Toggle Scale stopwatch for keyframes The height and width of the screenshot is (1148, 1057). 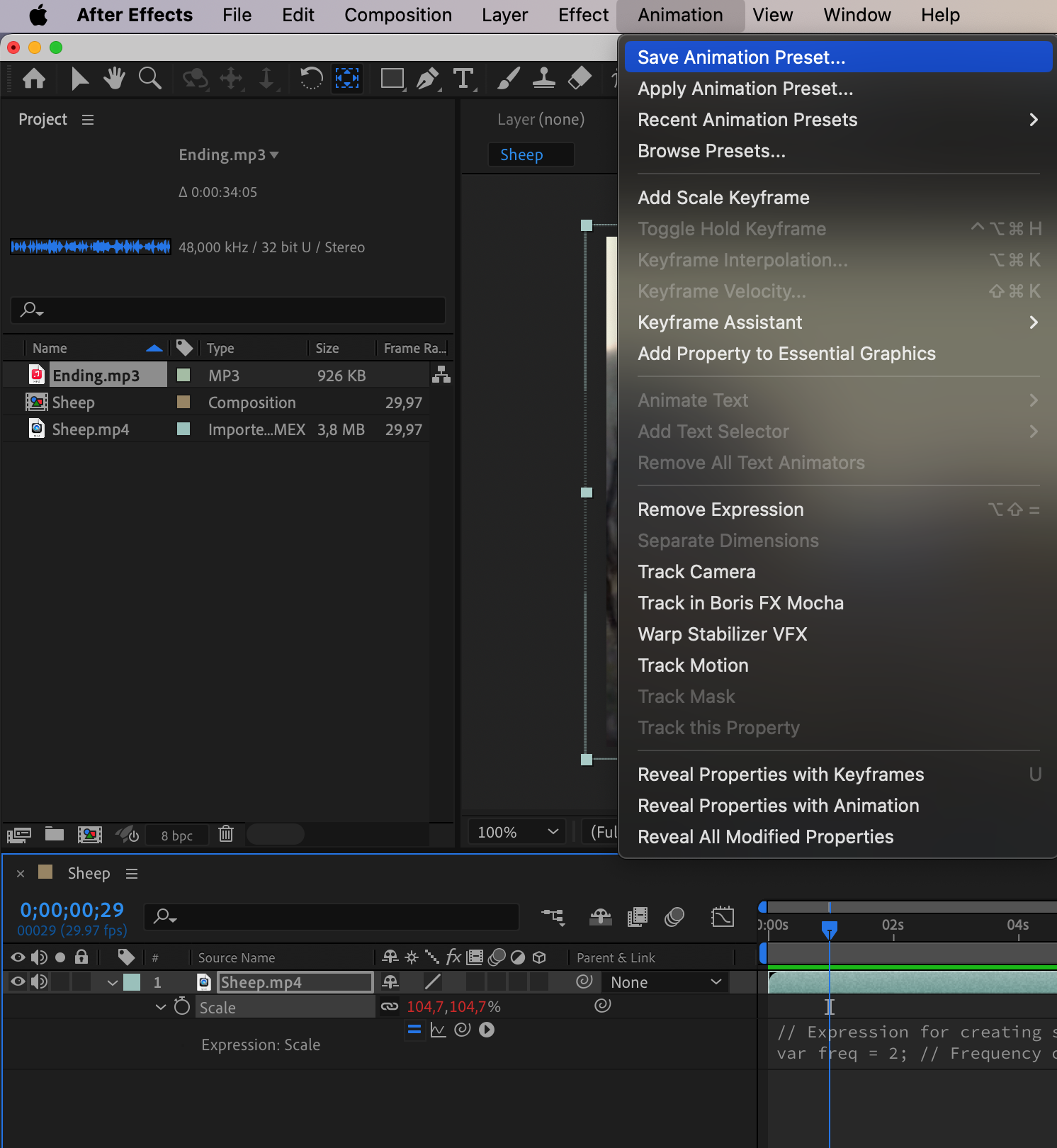182,1006
